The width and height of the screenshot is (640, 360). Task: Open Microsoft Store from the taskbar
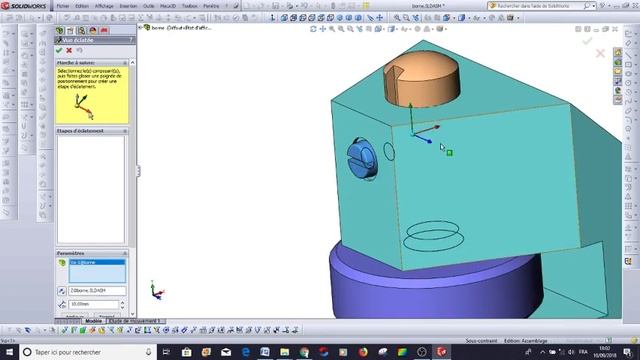tap(187, 352)
